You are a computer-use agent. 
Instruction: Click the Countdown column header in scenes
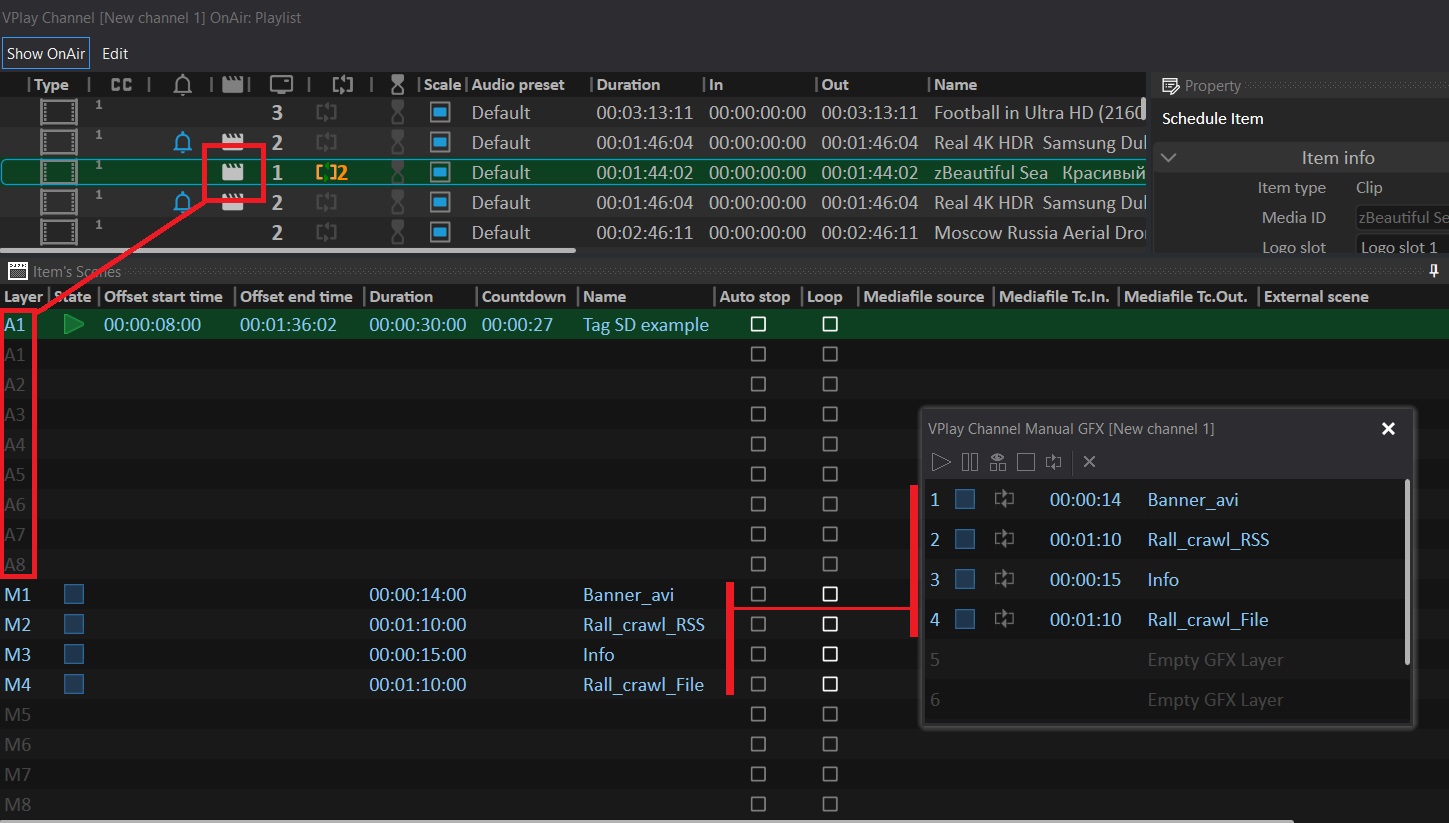click(524, 296)
